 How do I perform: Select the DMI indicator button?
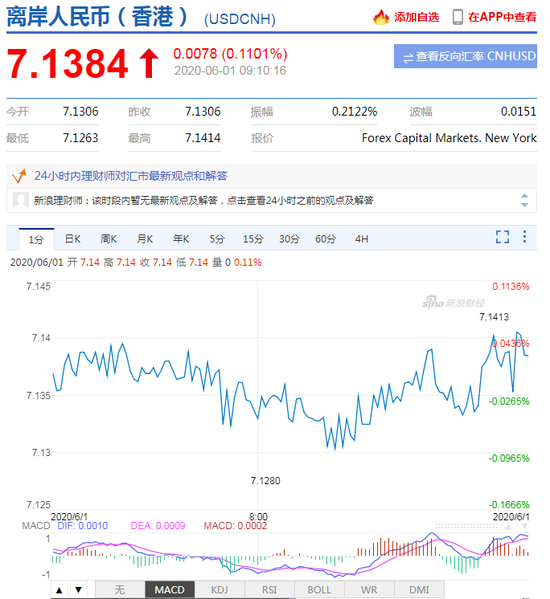pos(419,590)
